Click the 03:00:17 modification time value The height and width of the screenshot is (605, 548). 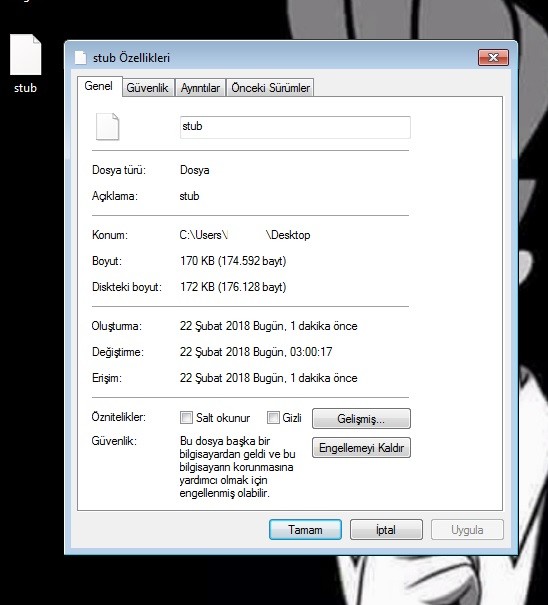click(311, 352)
